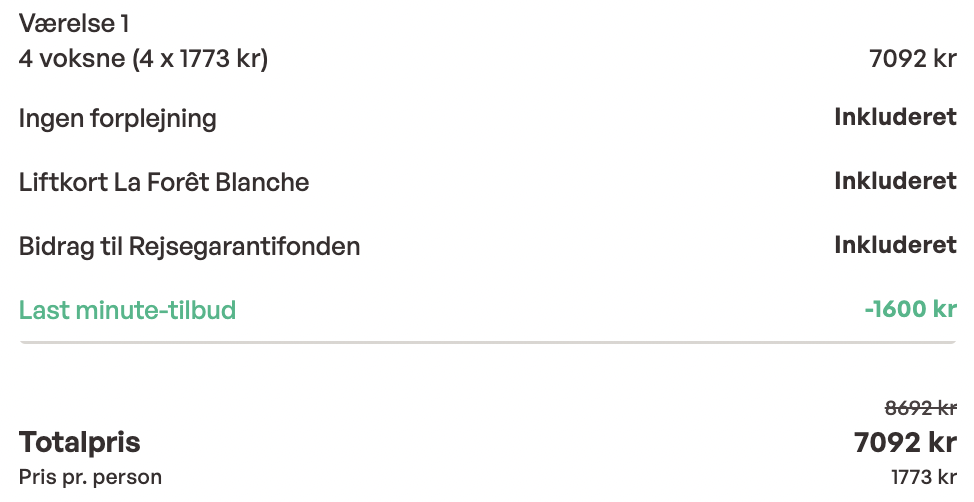Select the 4 voksne line label
Image resolution: width=974 pixels, height=502 pixels.
pyautogui.click(x=72, y=59)
